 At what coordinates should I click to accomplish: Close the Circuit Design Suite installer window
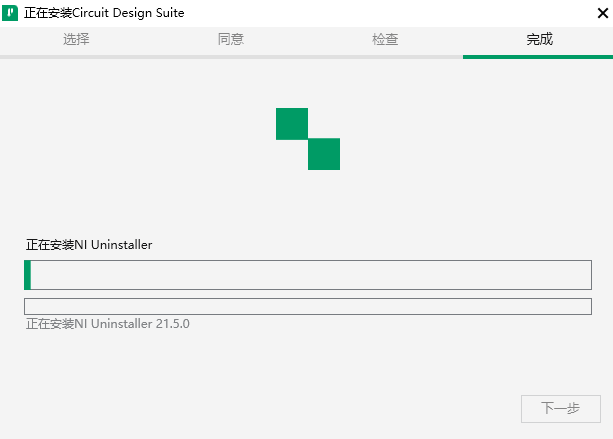[x=602, y=13]
